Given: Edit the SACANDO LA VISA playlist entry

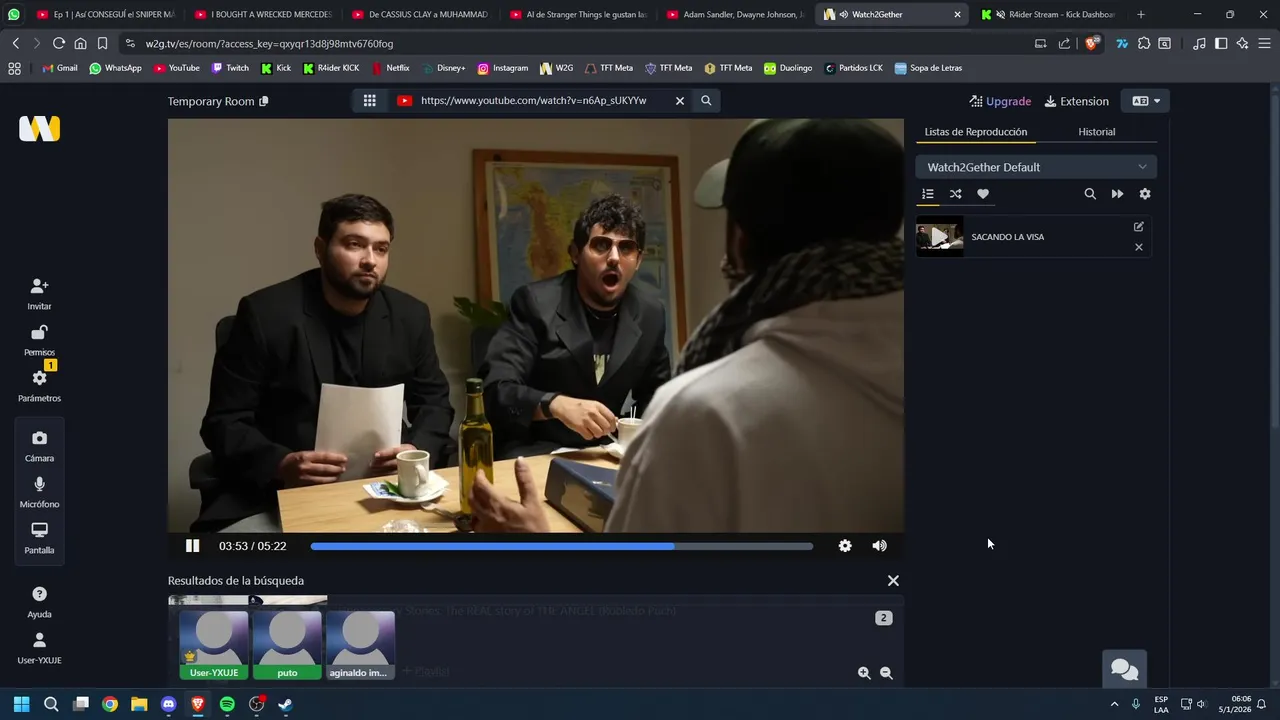Looking at the screenshot, I should pos(1138,227).
